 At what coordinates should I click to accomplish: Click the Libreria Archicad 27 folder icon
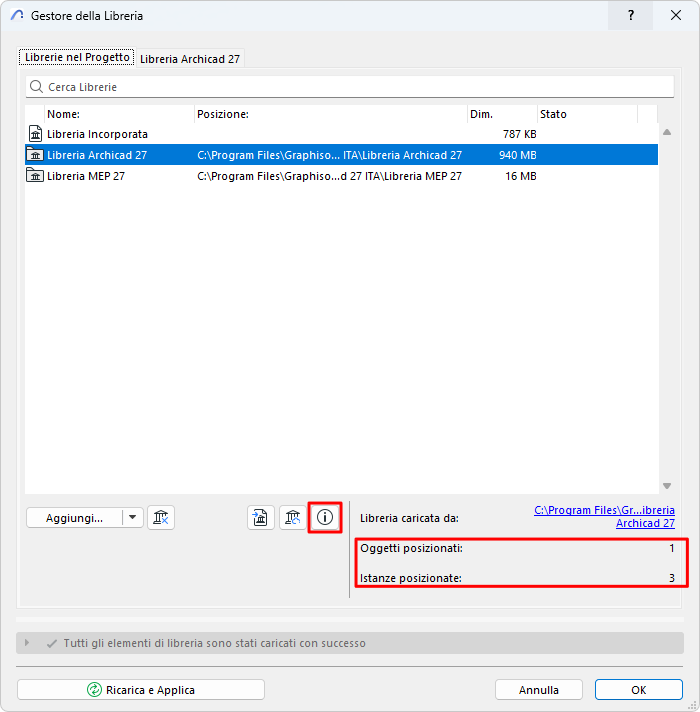[35, 154]
